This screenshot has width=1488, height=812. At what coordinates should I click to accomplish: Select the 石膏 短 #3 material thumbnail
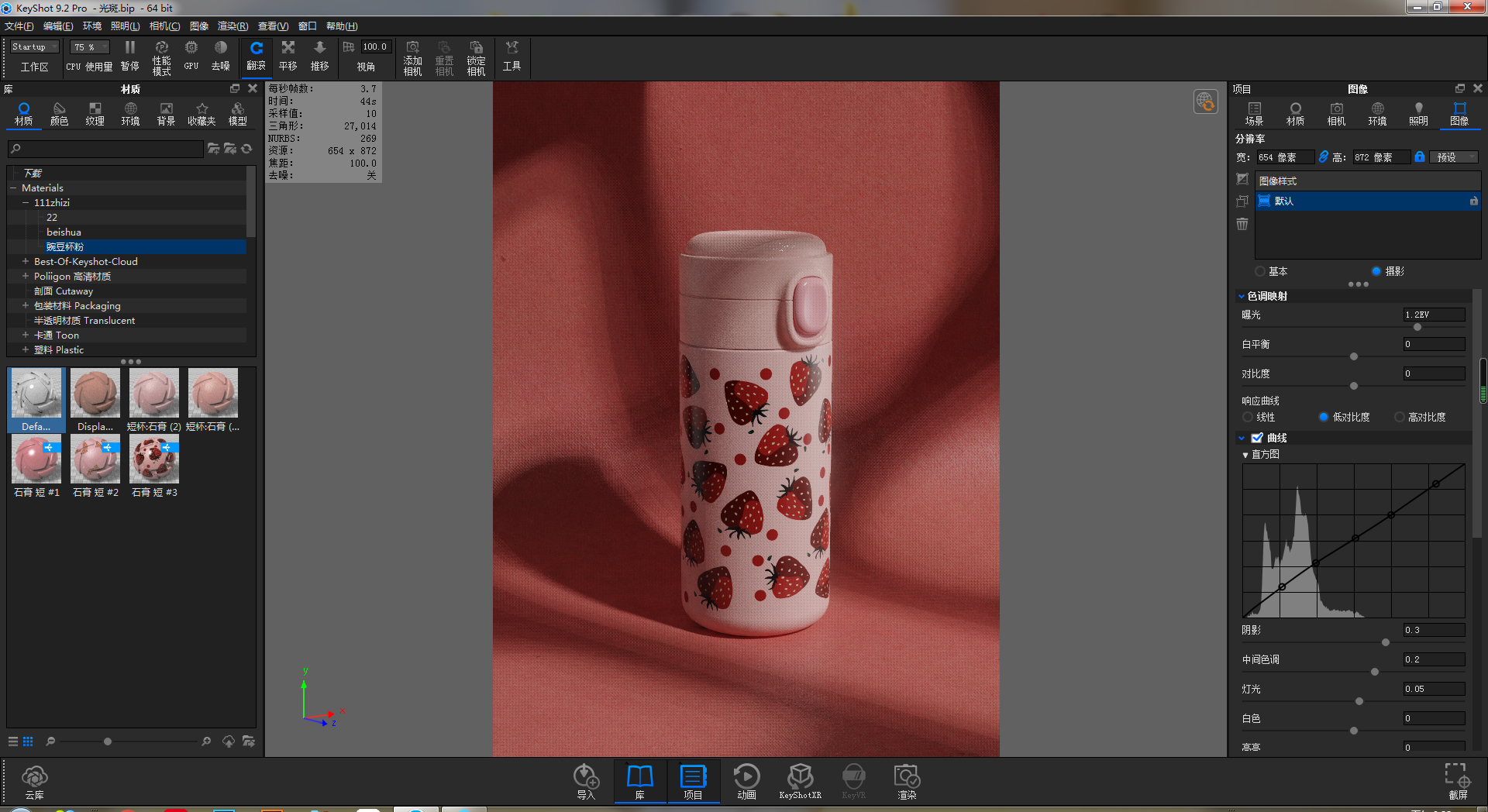tap(153, 459)
